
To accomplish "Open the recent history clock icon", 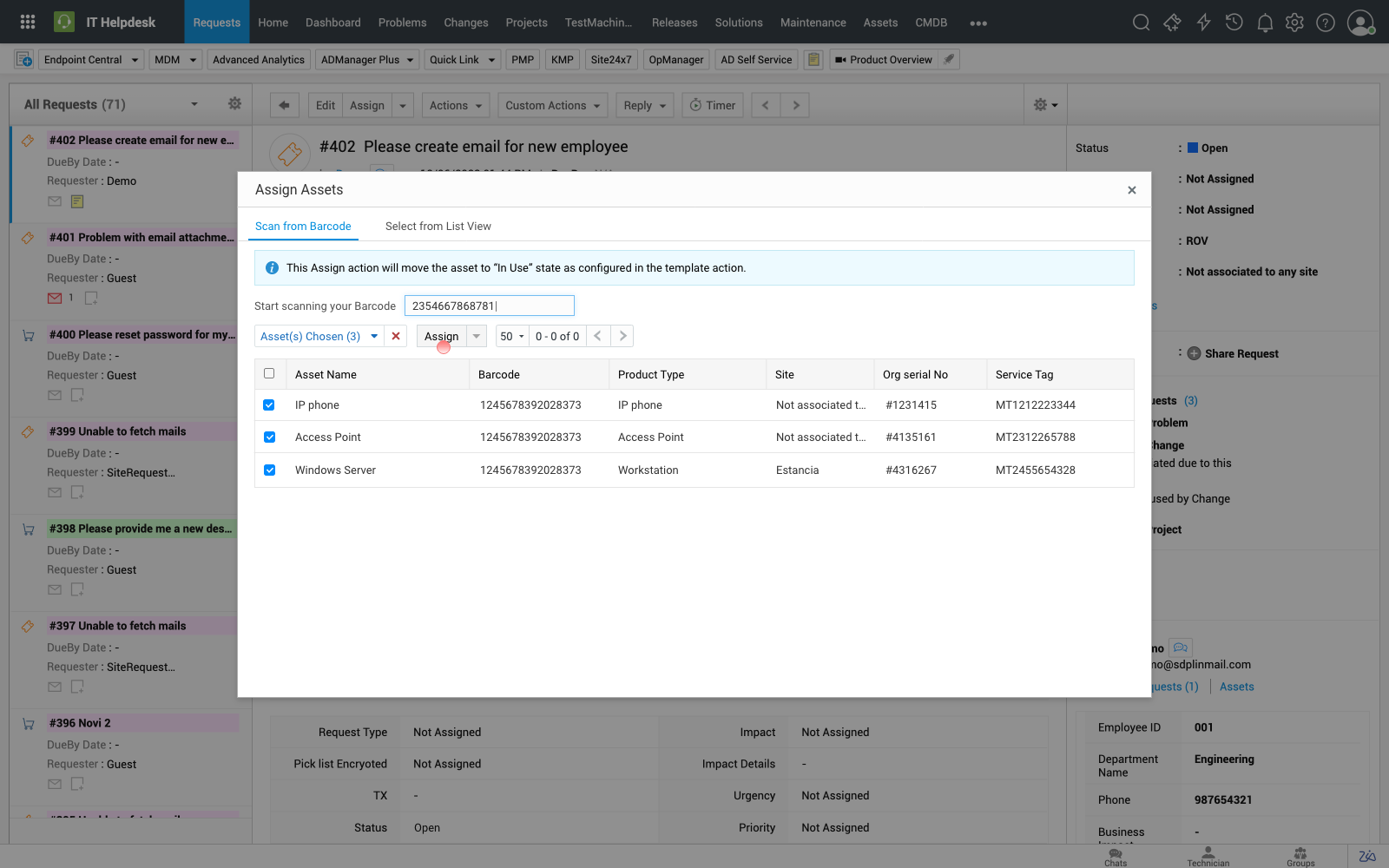I will coord(1234,23).
